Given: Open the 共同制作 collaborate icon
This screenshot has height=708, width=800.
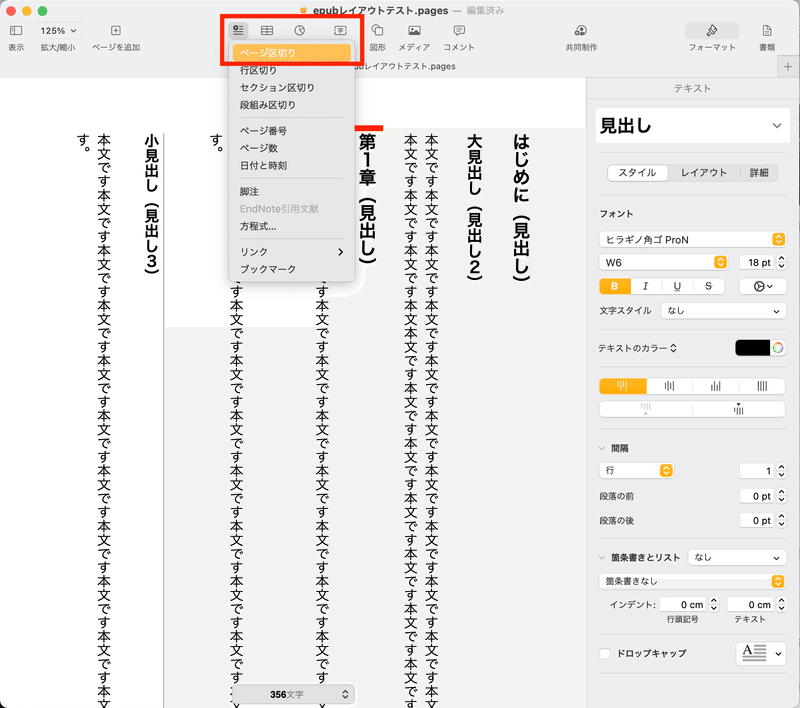Looking at the screenshot, I should [581, 31].
